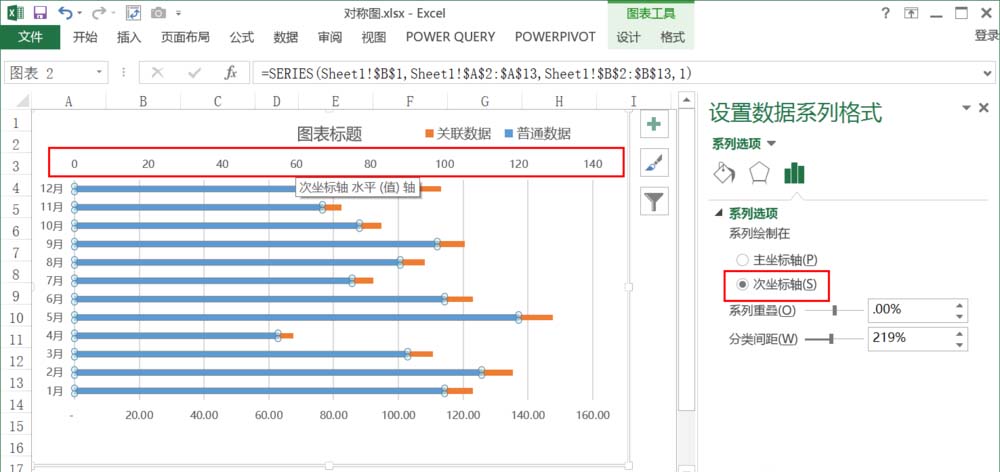The image size is (1000, 472).
Task: Click the worksheet vertical scrollbar up arrow
Action: (x=686, y=101)
